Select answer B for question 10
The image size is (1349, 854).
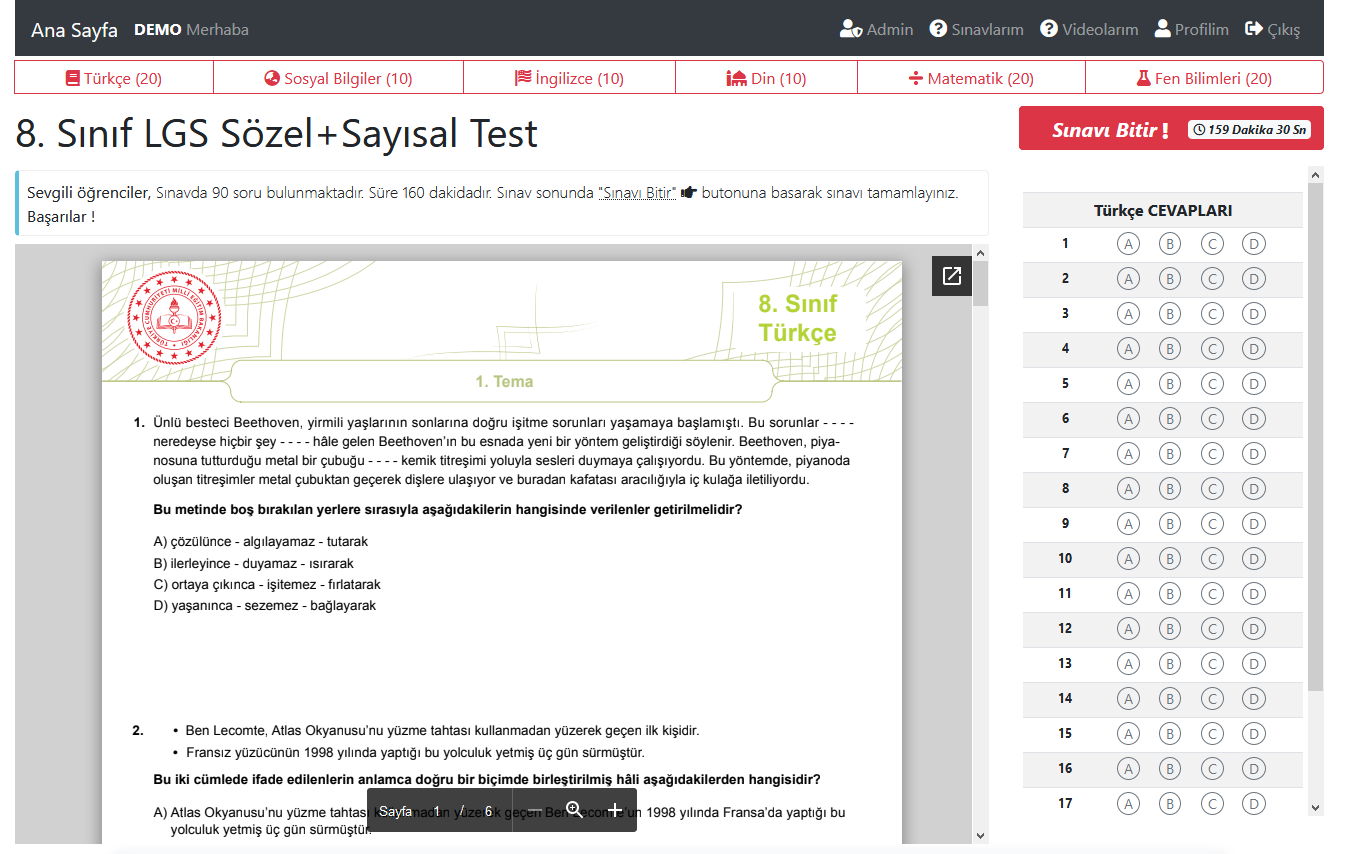(x=1170, y=558)
